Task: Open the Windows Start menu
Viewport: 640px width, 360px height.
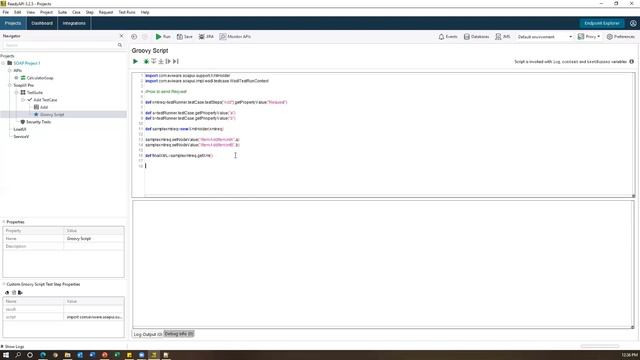Action: 6,355
